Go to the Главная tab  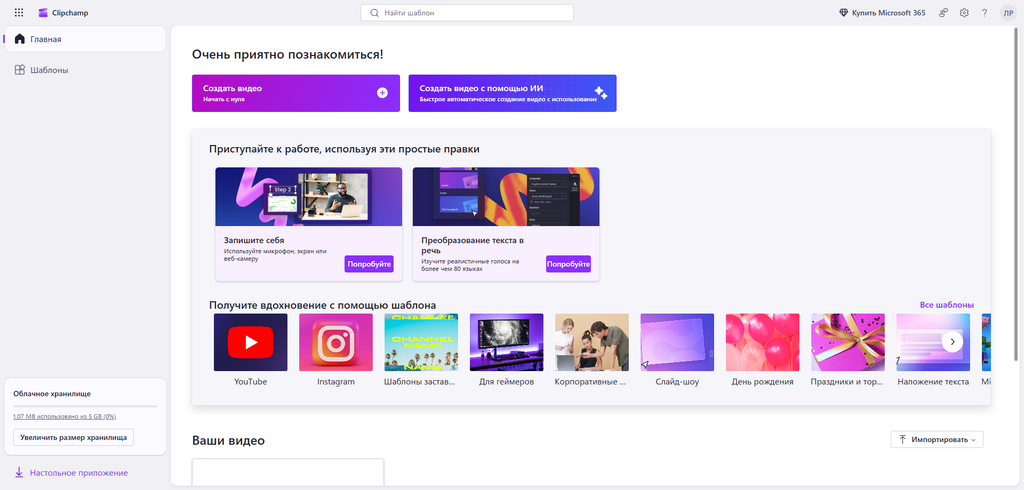coord(85,39)
